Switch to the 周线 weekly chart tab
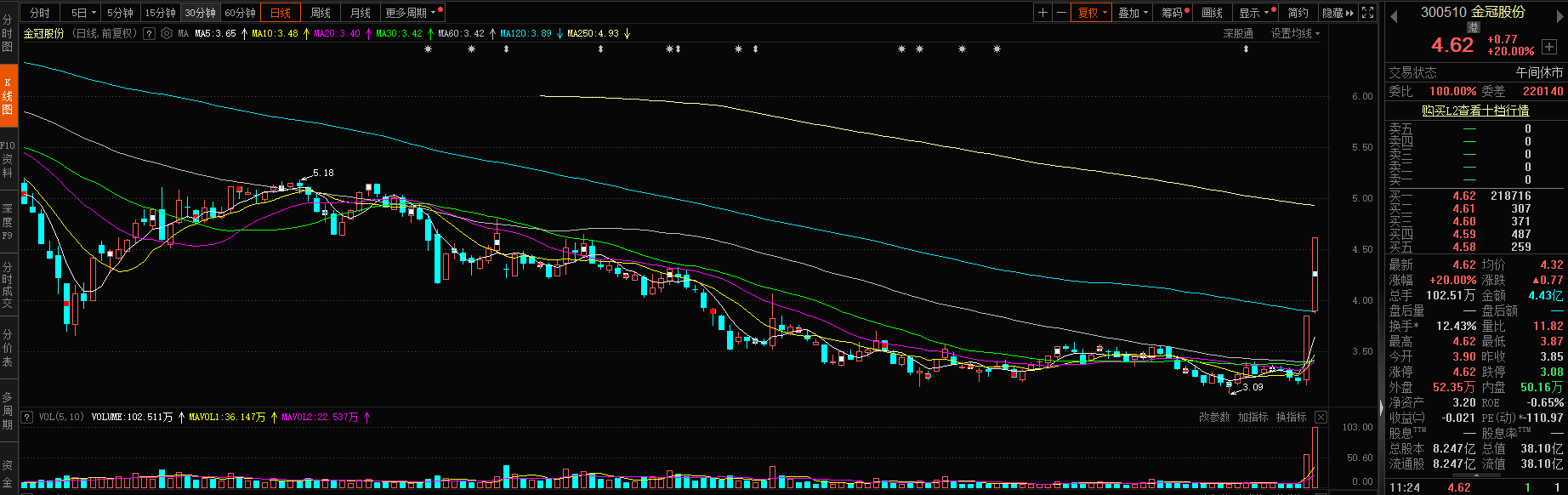This screenshot has height=495, width=1568. click(x=321, y=13)
